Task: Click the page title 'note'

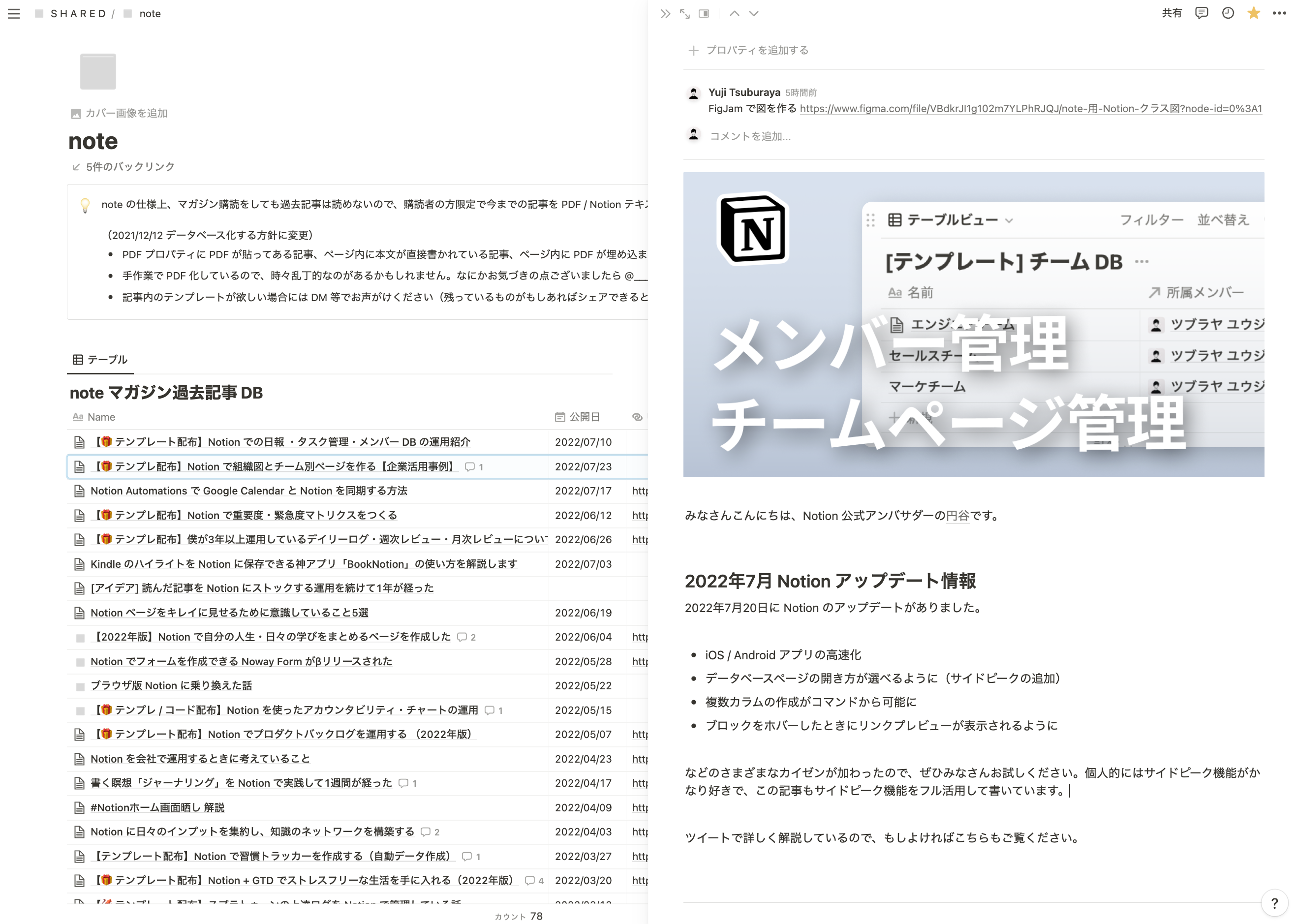Action: pos(93,142)
